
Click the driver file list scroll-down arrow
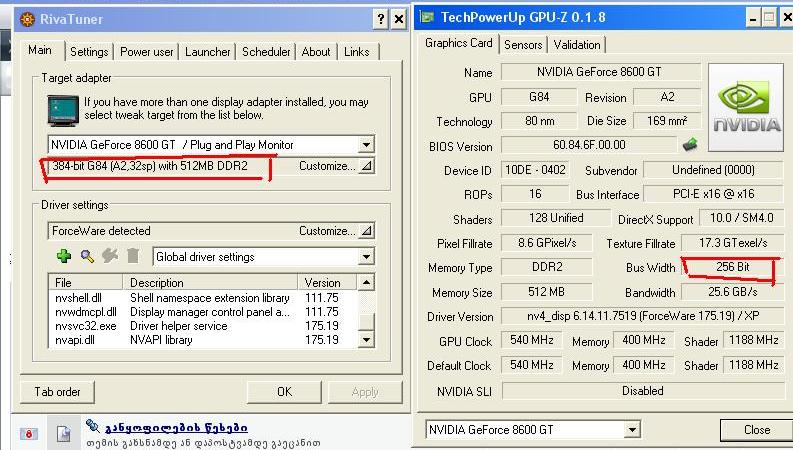pos(366,339)
